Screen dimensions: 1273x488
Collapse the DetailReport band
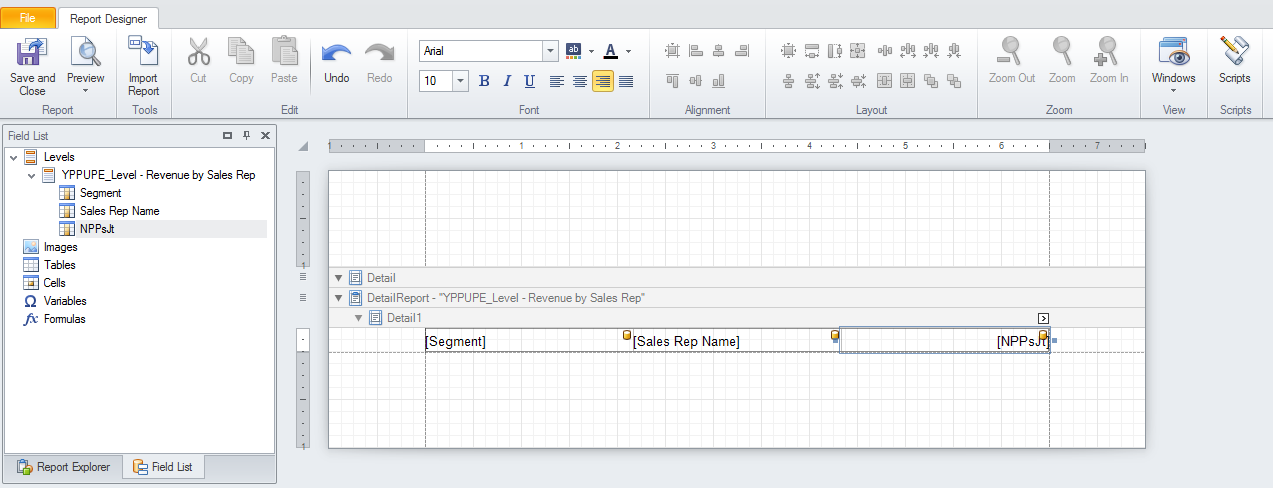click(x=338, y=298)
